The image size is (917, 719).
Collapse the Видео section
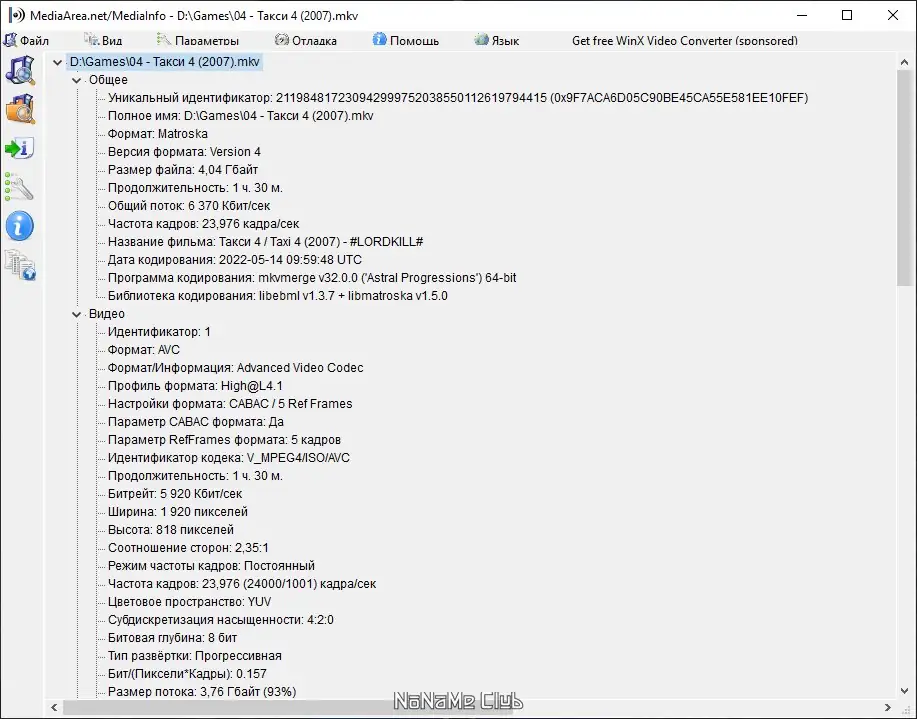pos(76,314)
